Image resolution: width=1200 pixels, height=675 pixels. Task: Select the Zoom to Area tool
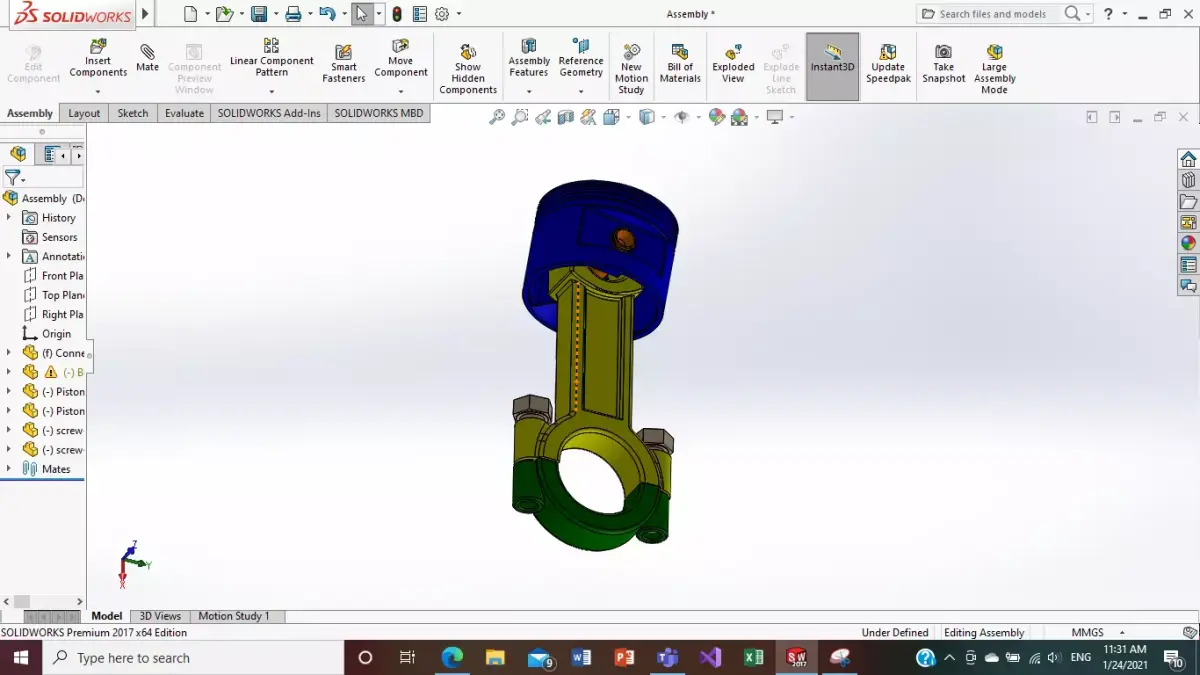520,116
